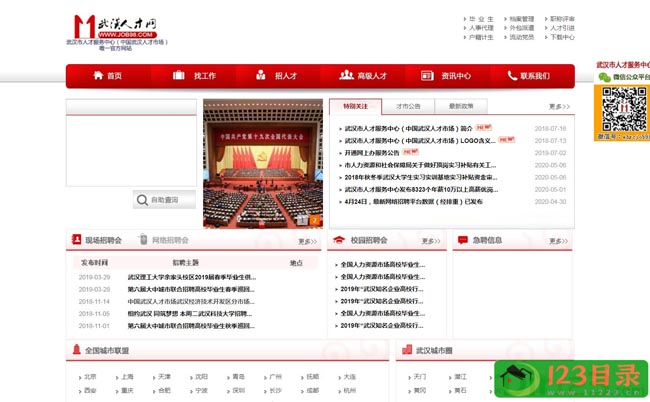Viewport: 650px width, 402px height.
Task: Select the 上海 city link
Action: (x=127, y=377)
